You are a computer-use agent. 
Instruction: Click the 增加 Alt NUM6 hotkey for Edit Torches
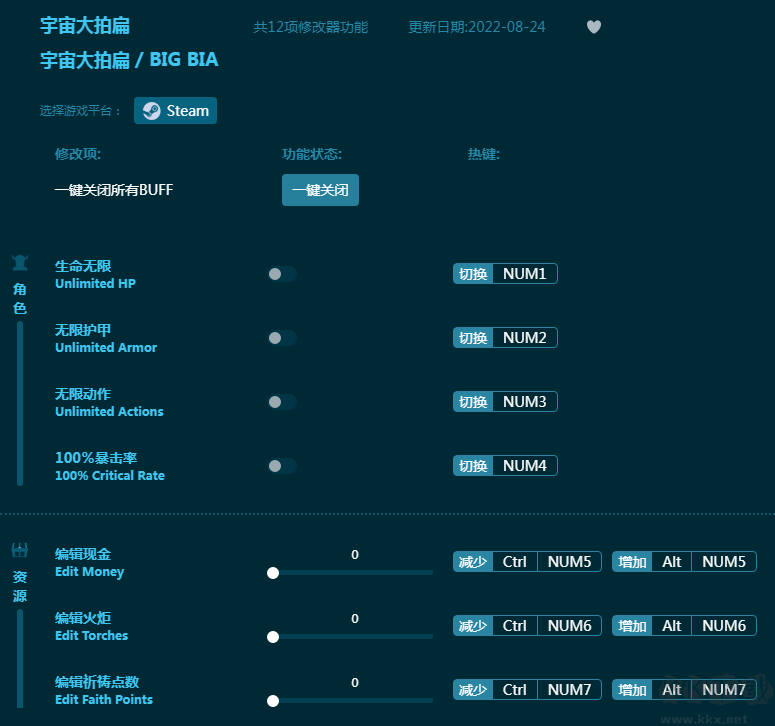(684, 626)
